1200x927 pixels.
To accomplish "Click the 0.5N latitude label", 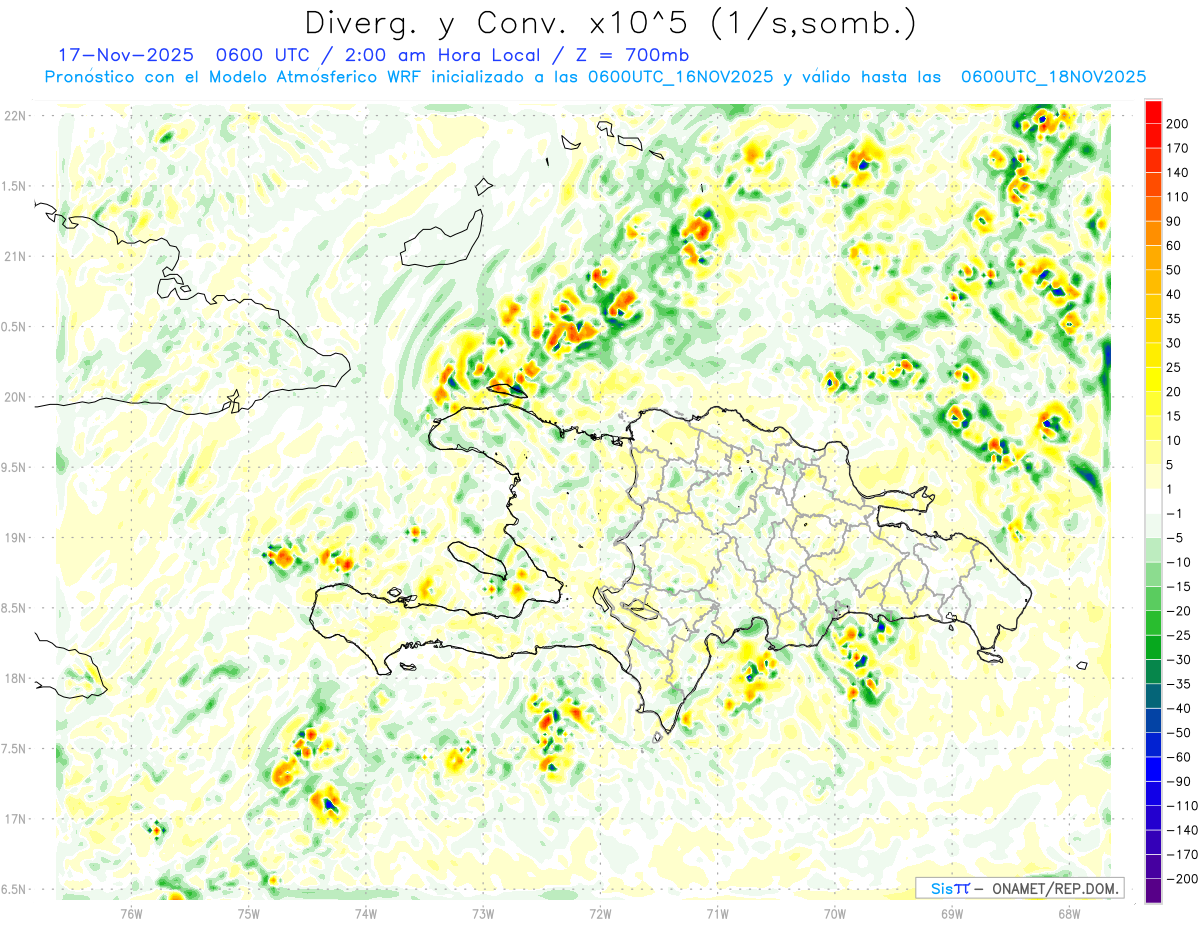I will coord(14,327).
